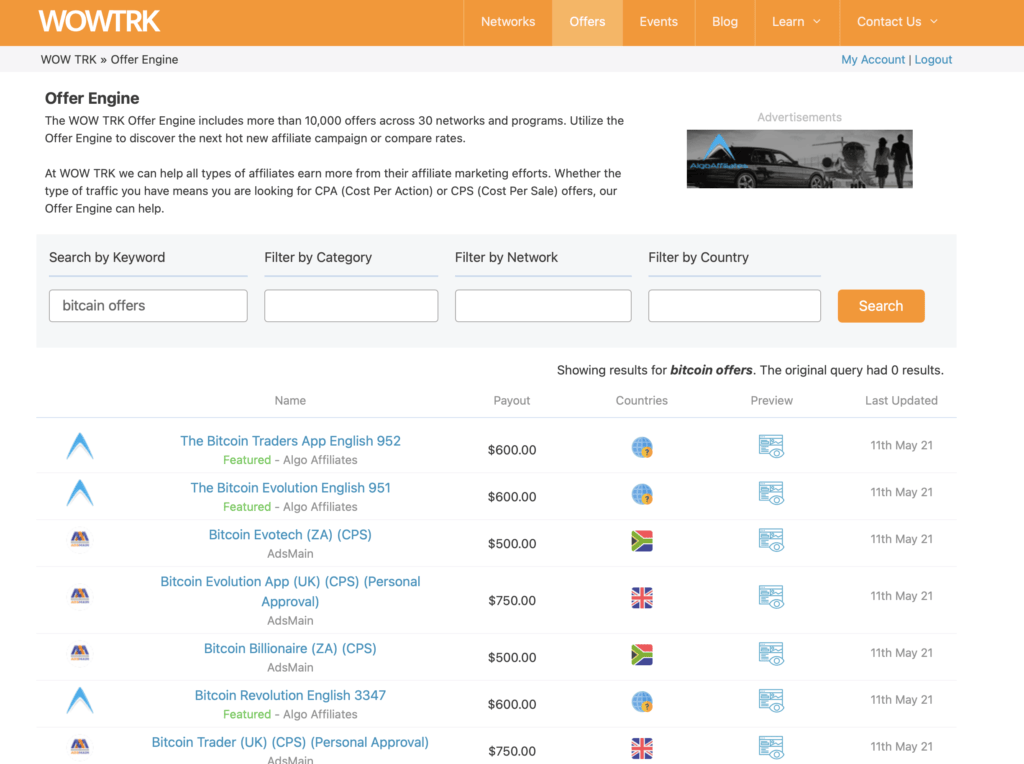Viewport: 1024px width, 764px height.
Task: Click the globe icon for Bitcoin Evolution English 951
Action: pos(642,494)
